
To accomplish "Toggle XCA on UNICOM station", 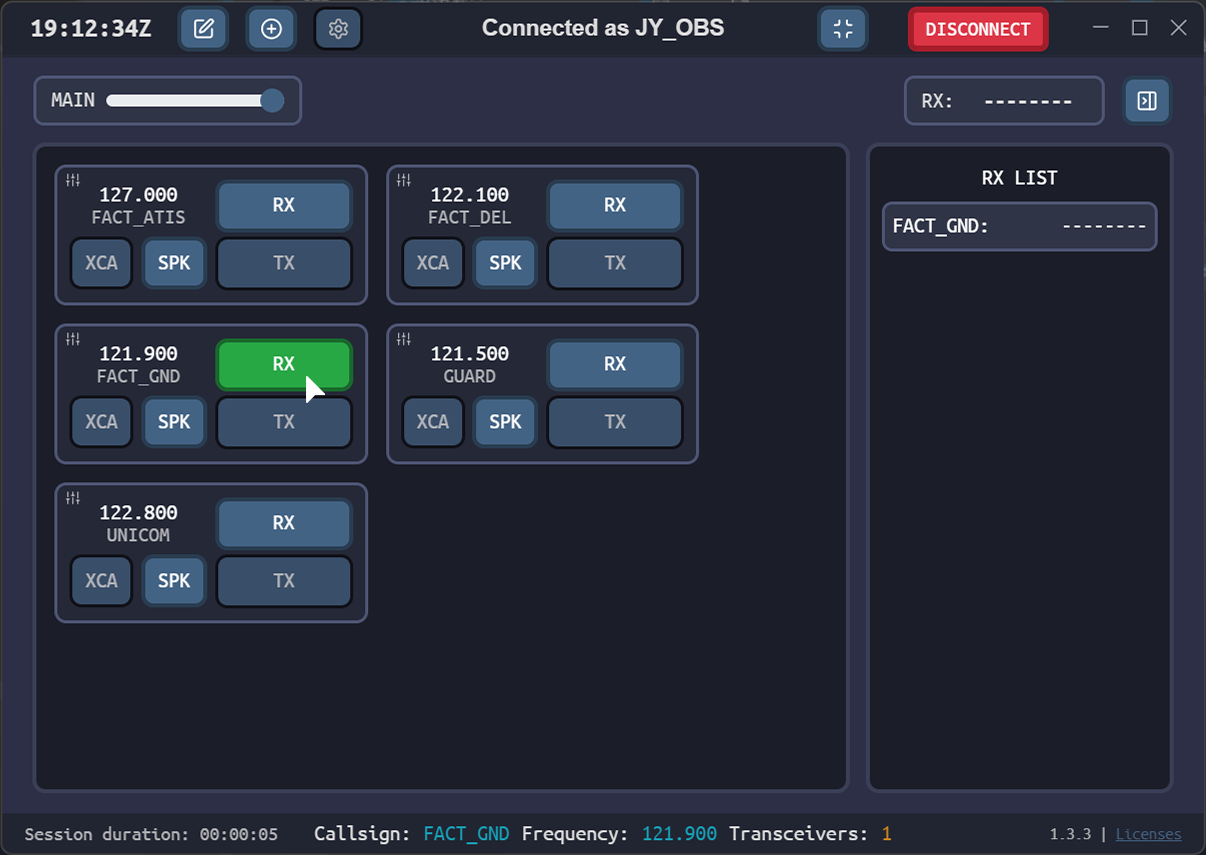I will [x=101, y=581].
